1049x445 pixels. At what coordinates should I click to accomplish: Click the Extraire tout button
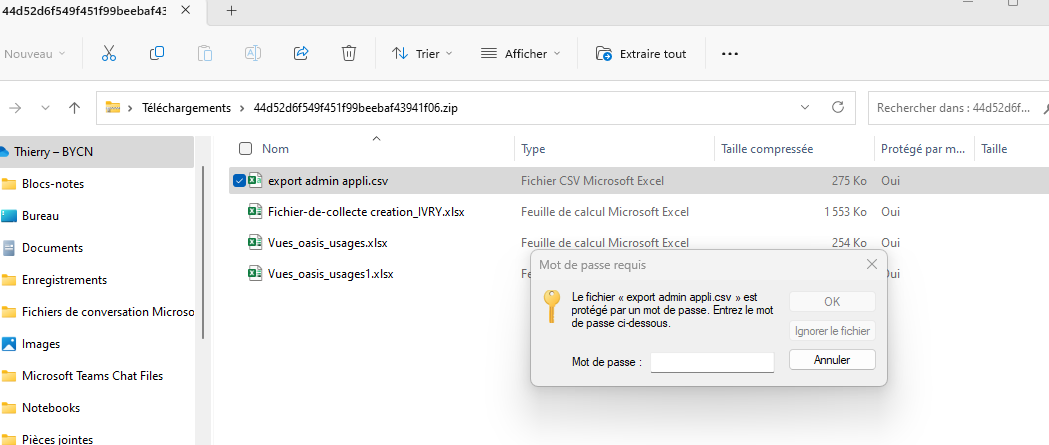pos(642,53)
